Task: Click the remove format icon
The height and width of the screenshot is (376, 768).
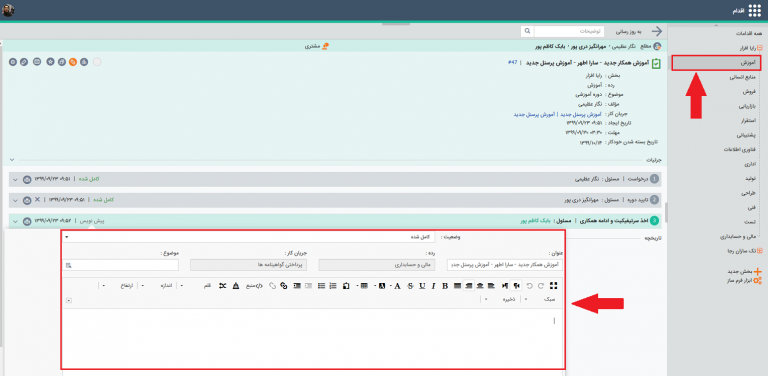Action: click(236, 286)
